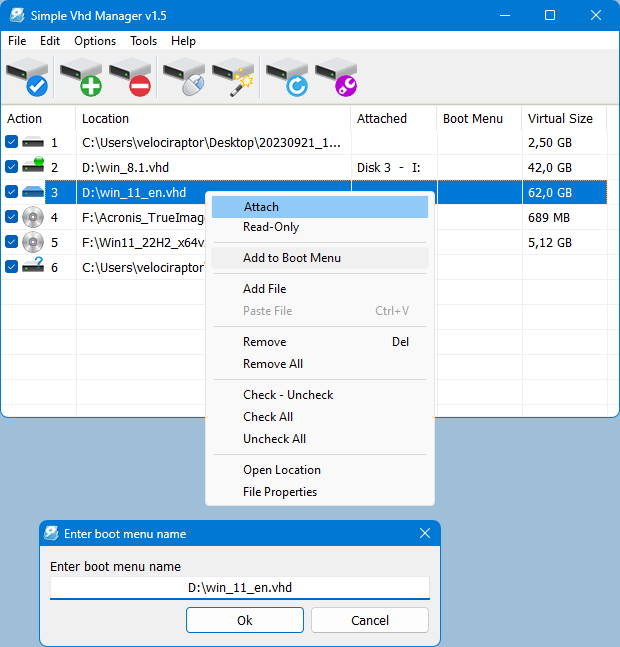Open the Options menu
620x647 pixels.
(95, 41)
